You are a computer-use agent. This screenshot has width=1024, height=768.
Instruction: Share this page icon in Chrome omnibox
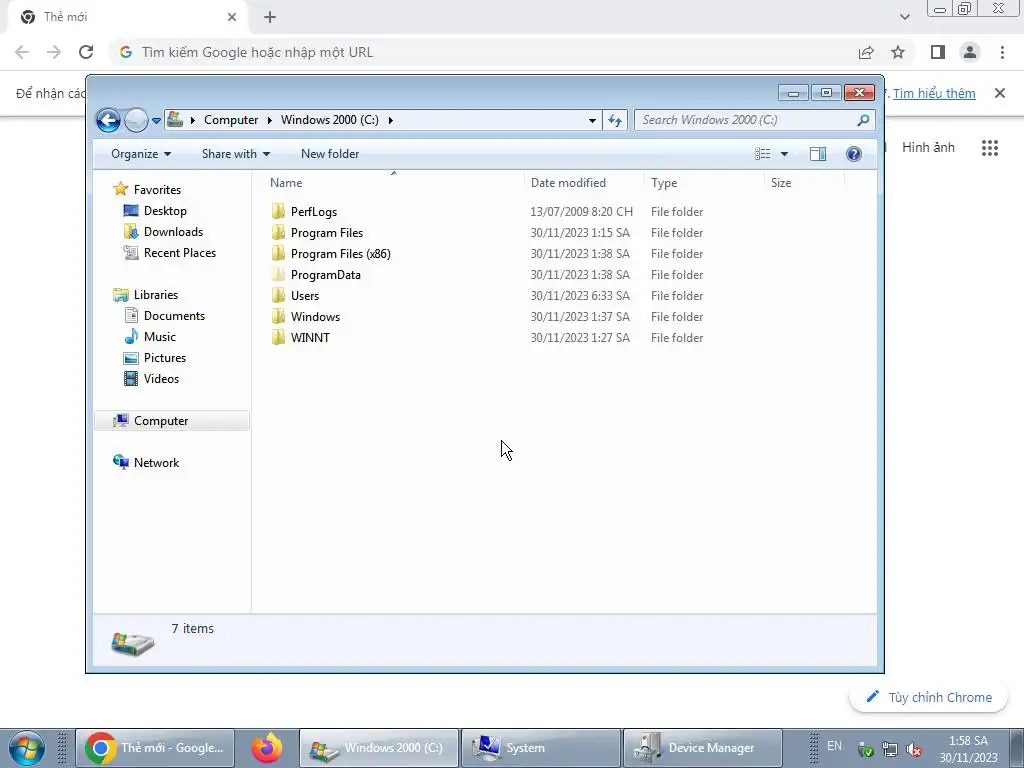click(866, 52)
